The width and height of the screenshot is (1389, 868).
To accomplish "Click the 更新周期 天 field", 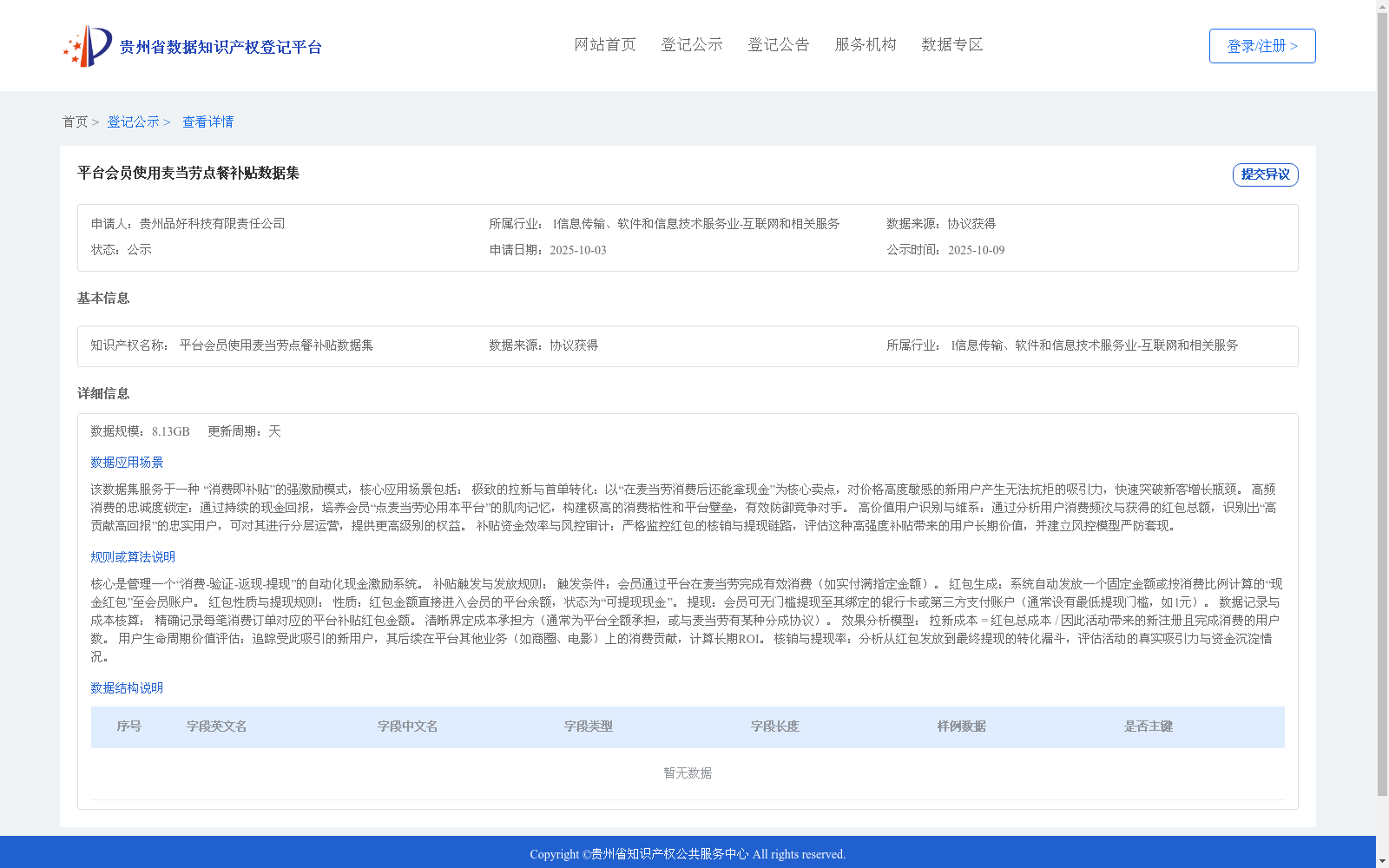I will tap(244, 431).
